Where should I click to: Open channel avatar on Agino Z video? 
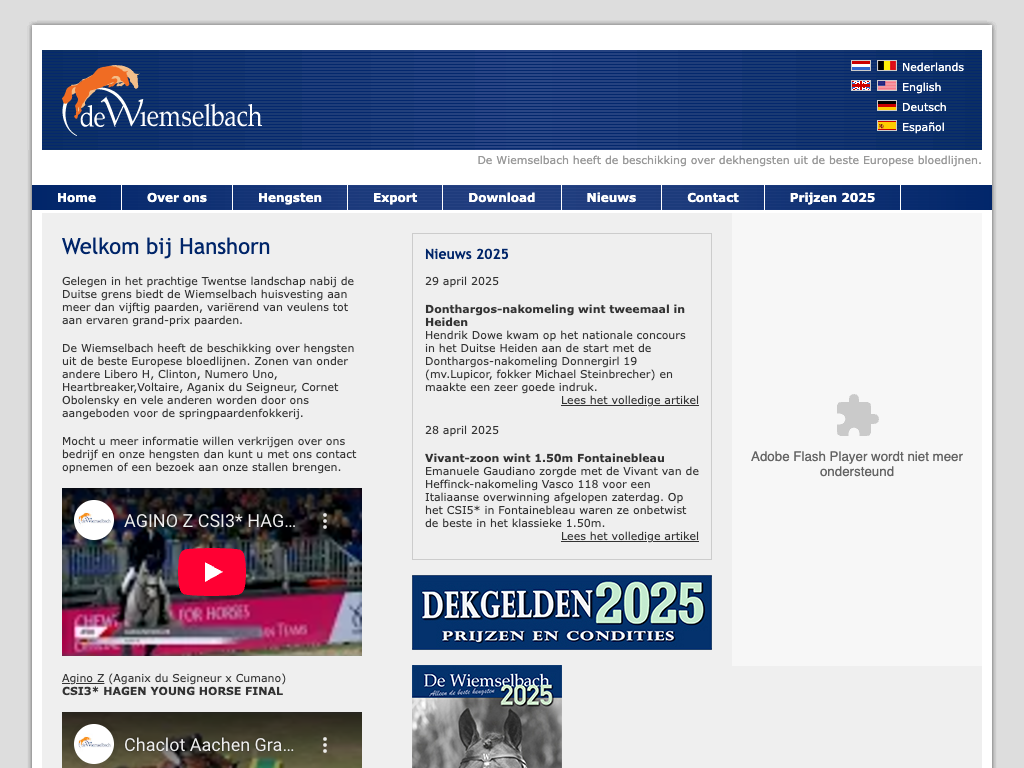click(94, 520)
